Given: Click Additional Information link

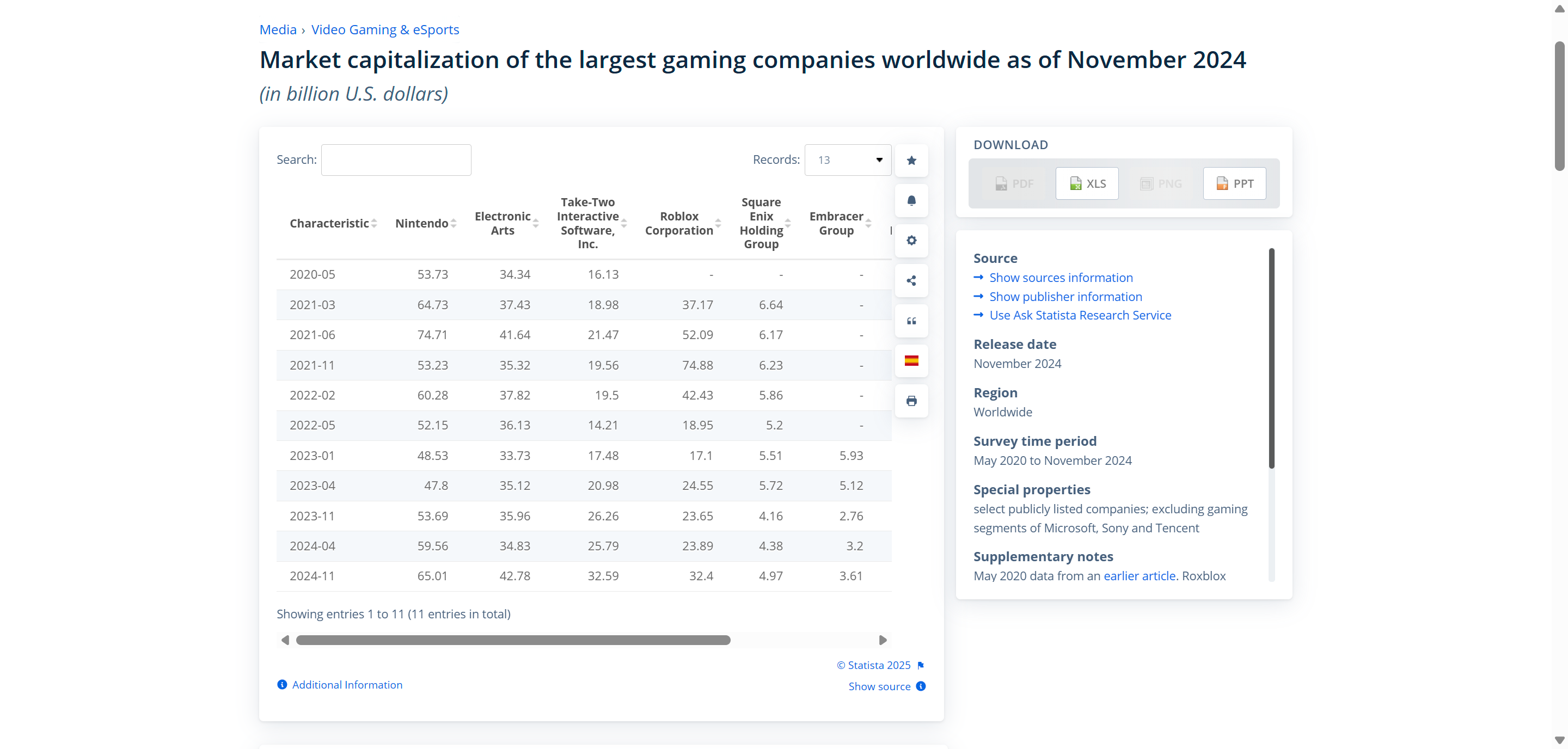Looking at the screenshot, I should [x=347, y=685].
